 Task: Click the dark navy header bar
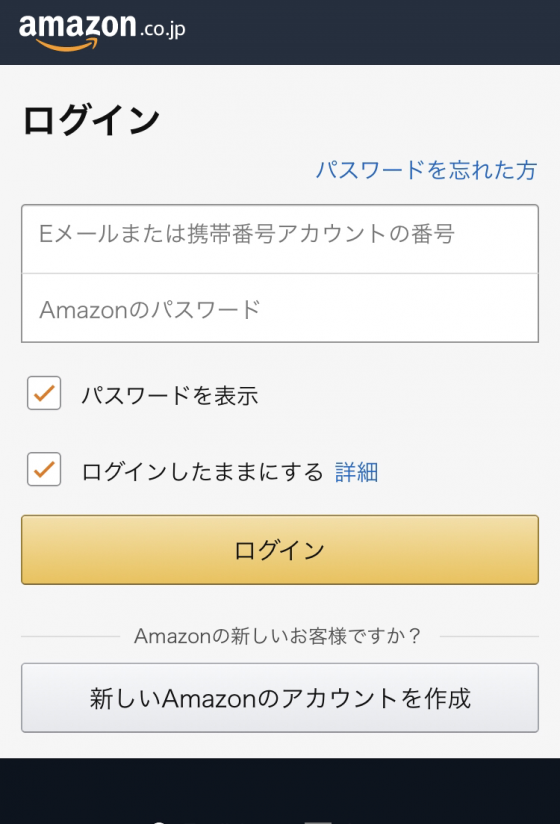[280, 32]
